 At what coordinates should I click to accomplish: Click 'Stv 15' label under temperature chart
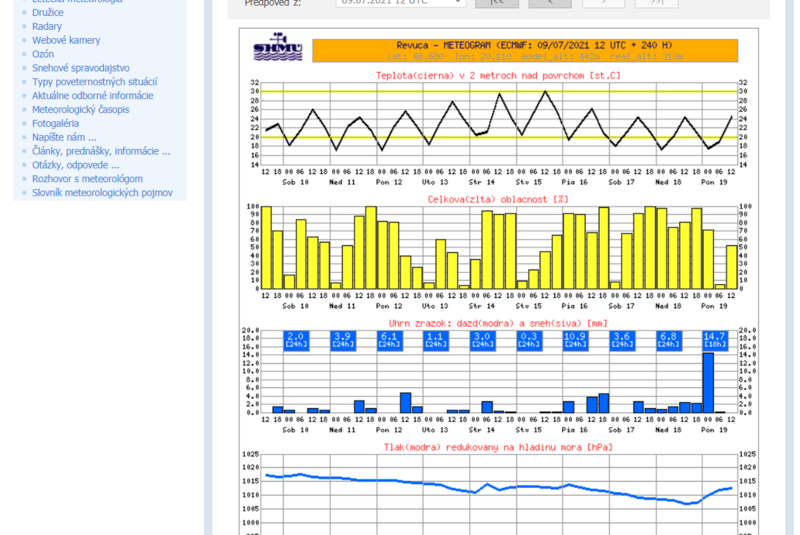click(528, 182)
